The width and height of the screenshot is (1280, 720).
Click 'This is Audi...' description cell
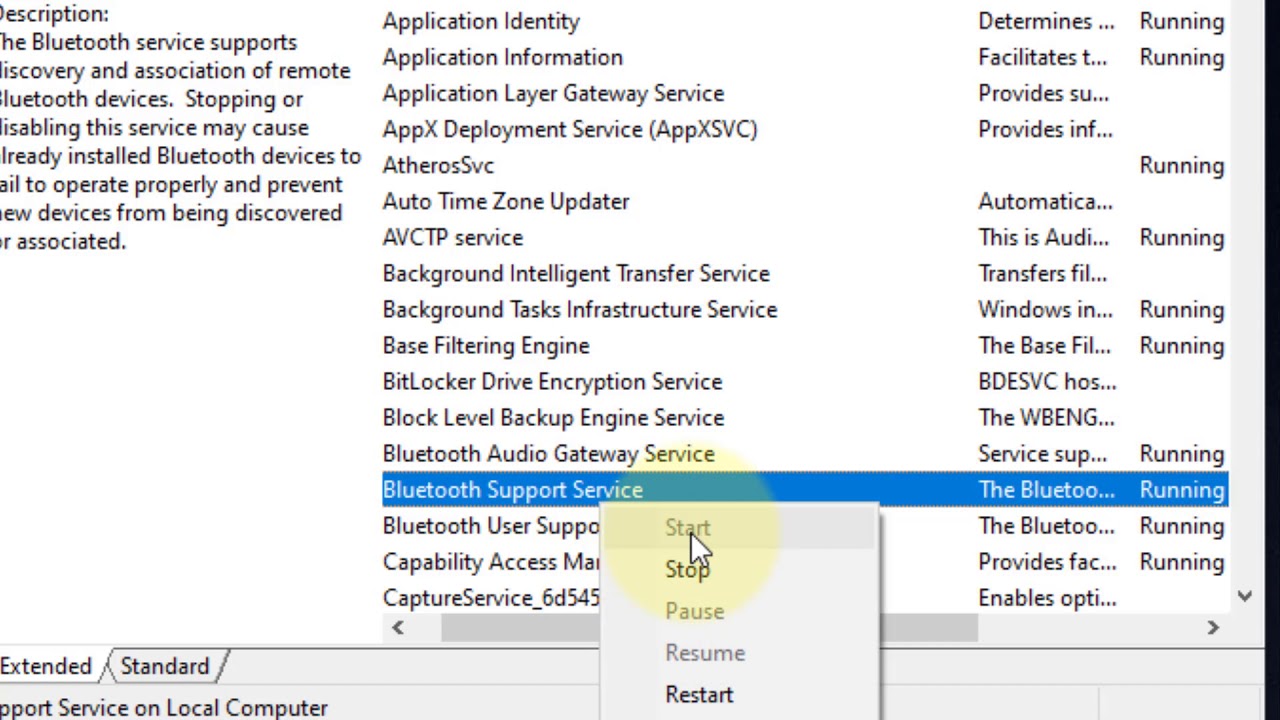point(1043,237)
